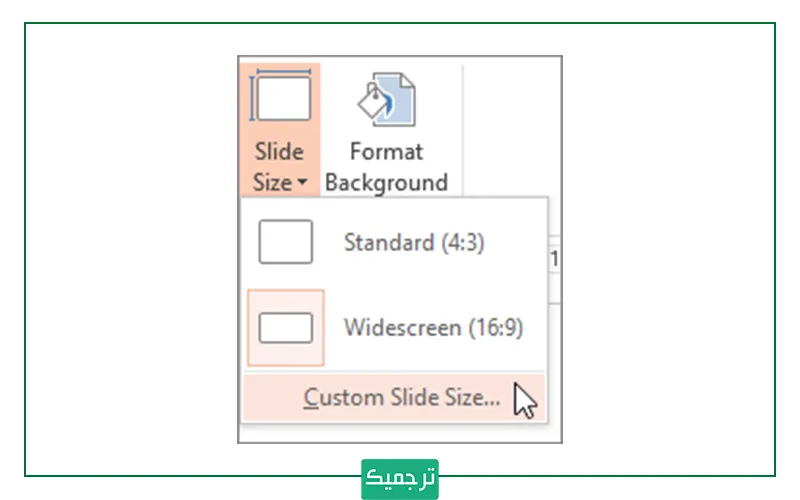Screen dimensions: 800x500
Task: Expand the Slide Size dropdown arrow
Action: [x=303, y=184]
